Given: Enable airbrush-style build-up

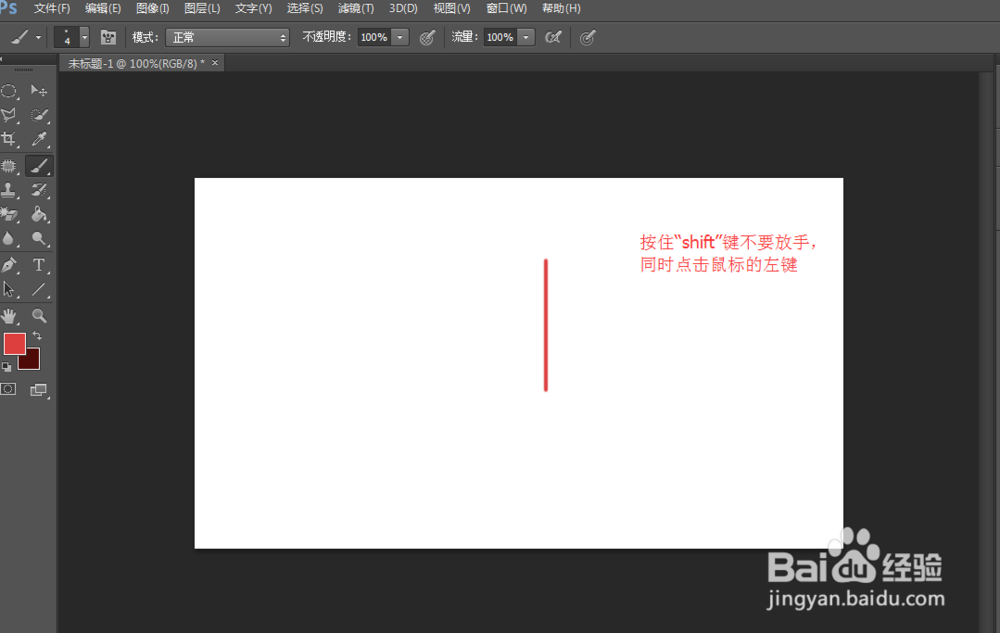Looking at the screenshot, I should [x=553, y=38].
